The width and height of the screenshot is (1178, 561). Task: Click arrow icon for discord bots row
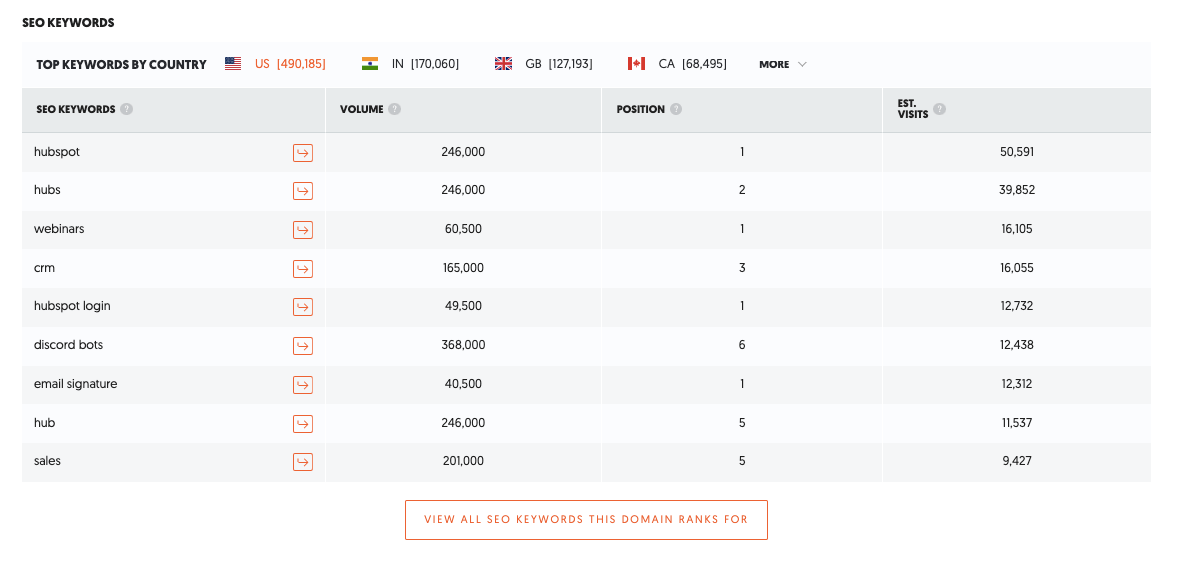tap(302, 346)
